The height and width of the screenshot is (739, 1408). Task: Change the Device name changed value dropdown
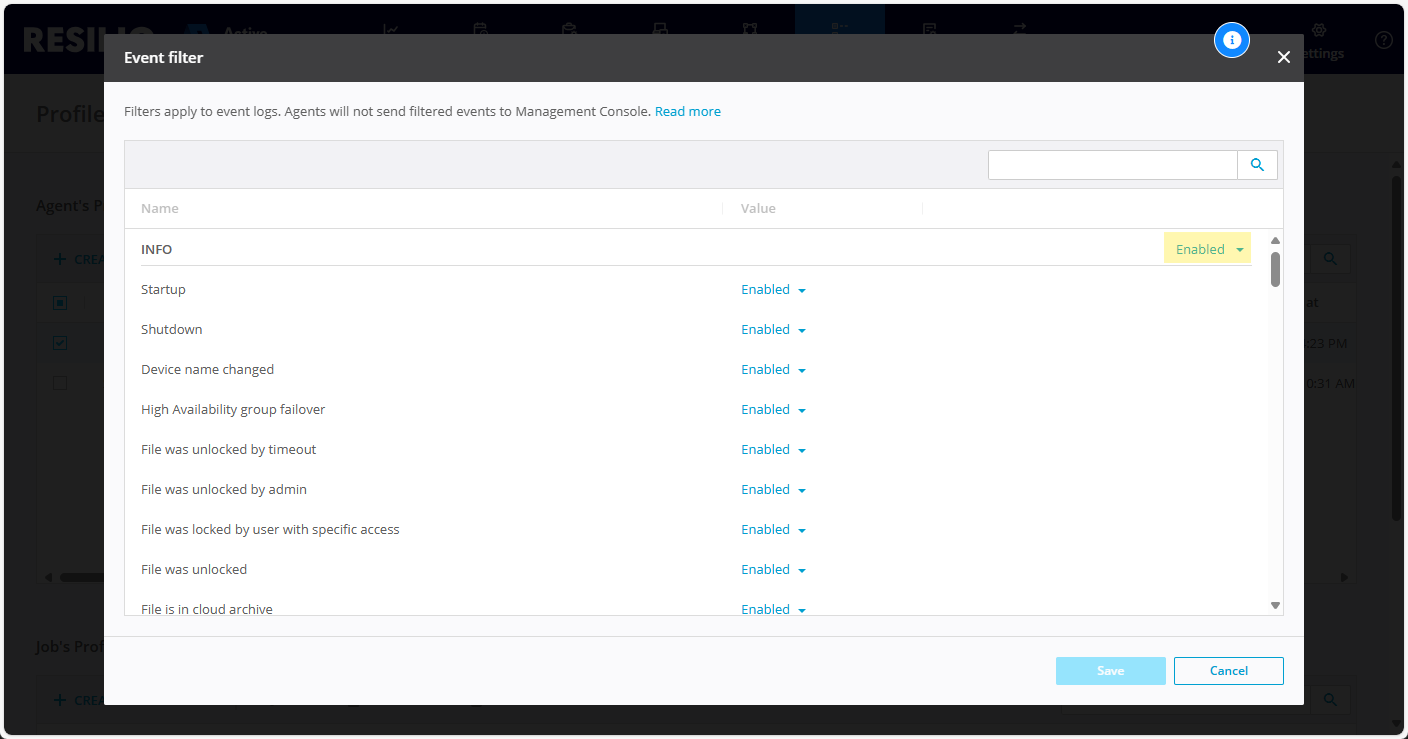(773, 370)
